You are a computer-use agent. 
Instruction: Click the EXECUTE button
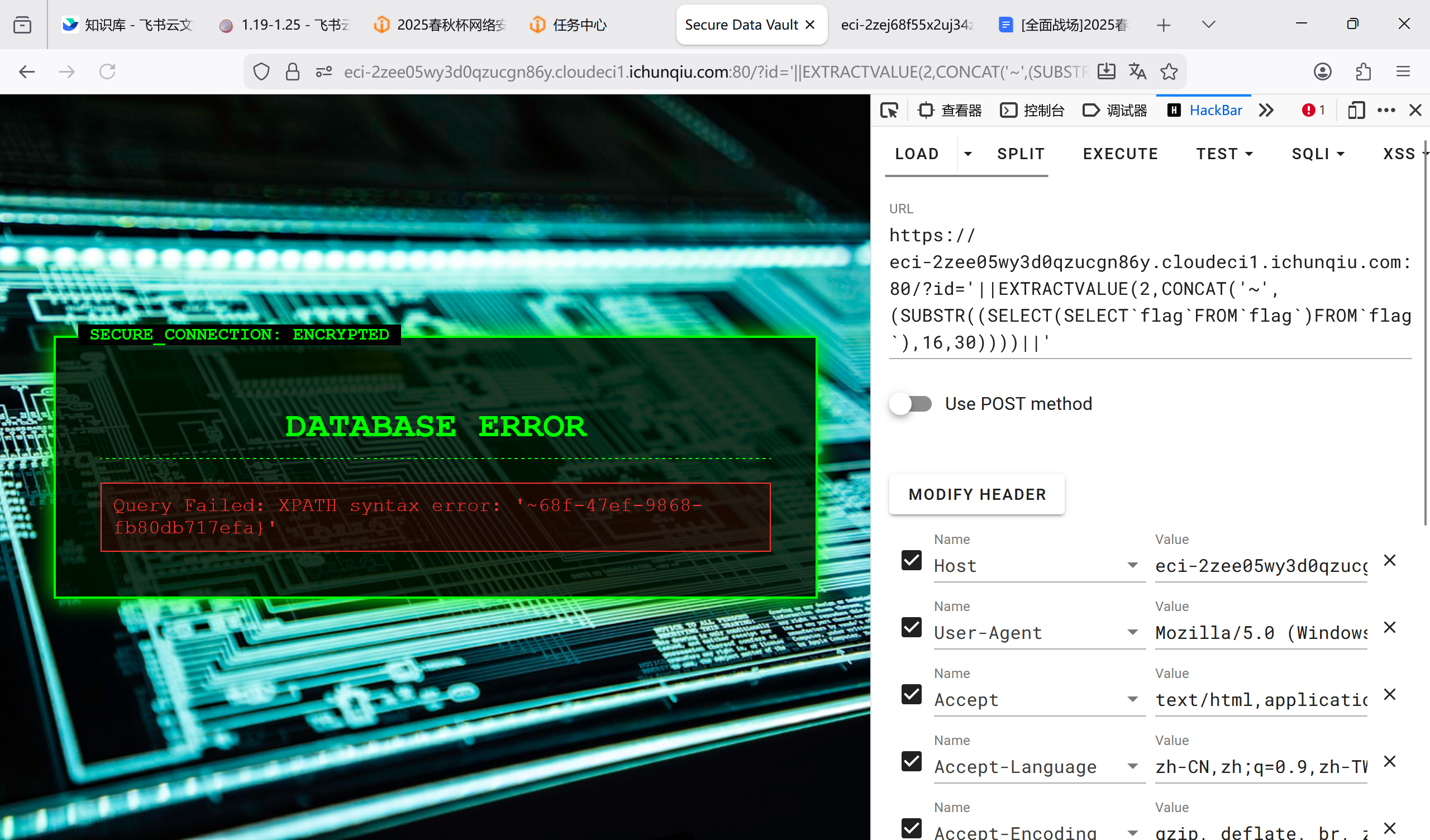[x=1120, y=154]
